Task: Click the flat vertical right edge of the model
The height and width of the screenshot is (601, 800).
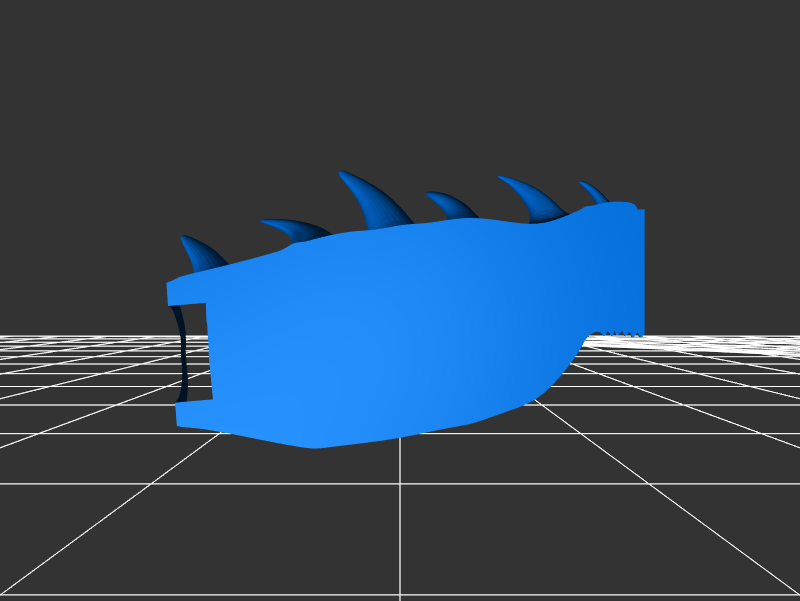Action: tap(641, 270)
